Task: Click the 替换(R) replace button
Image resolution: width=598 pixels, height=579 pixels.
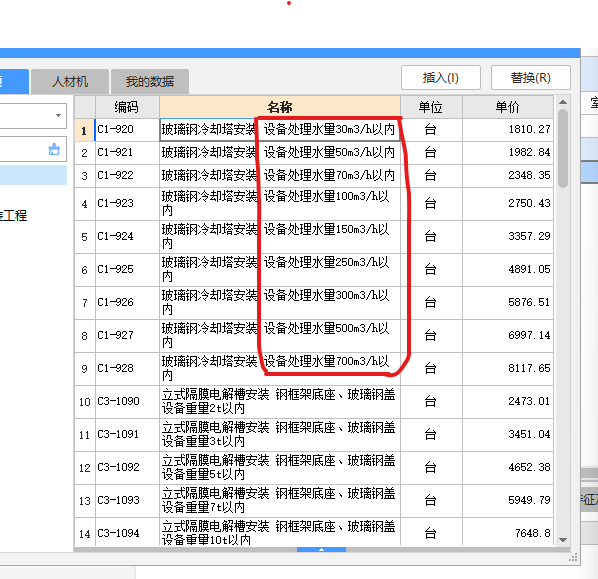Action: click(x=530, y=78)
